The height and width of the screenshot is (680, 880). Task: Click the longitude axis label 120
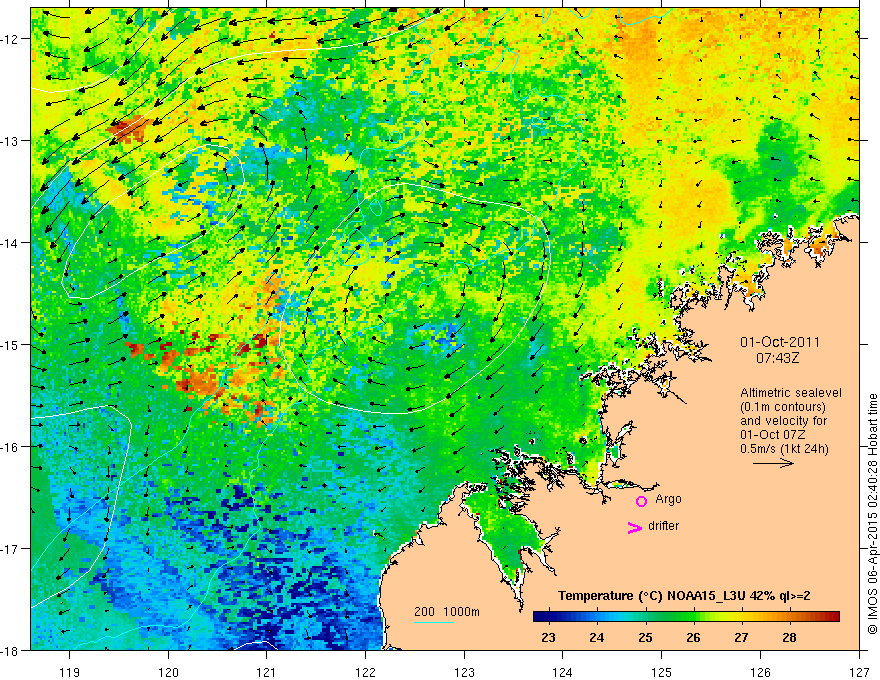pos(168,672)
